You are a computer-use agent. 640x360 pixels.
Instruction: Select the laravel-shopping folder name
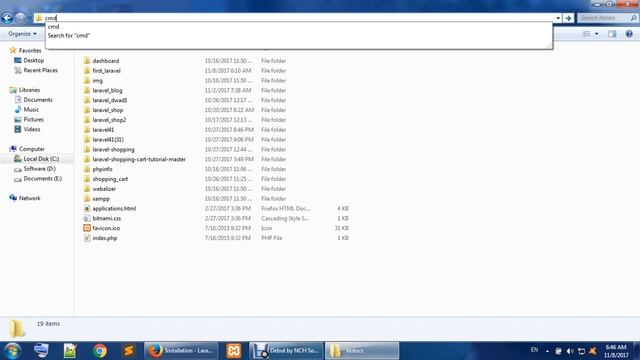[x=113, y=149]
